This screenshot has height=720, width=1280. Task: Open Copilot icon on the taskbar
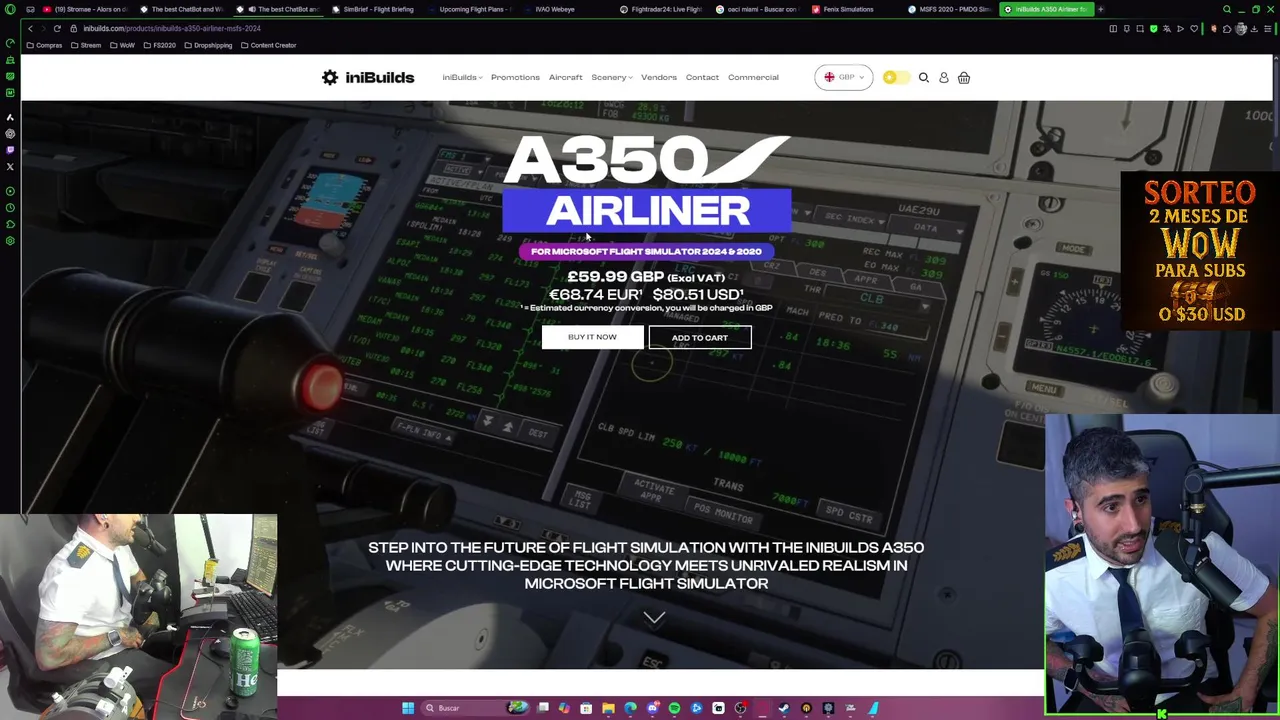pos(564,708)
